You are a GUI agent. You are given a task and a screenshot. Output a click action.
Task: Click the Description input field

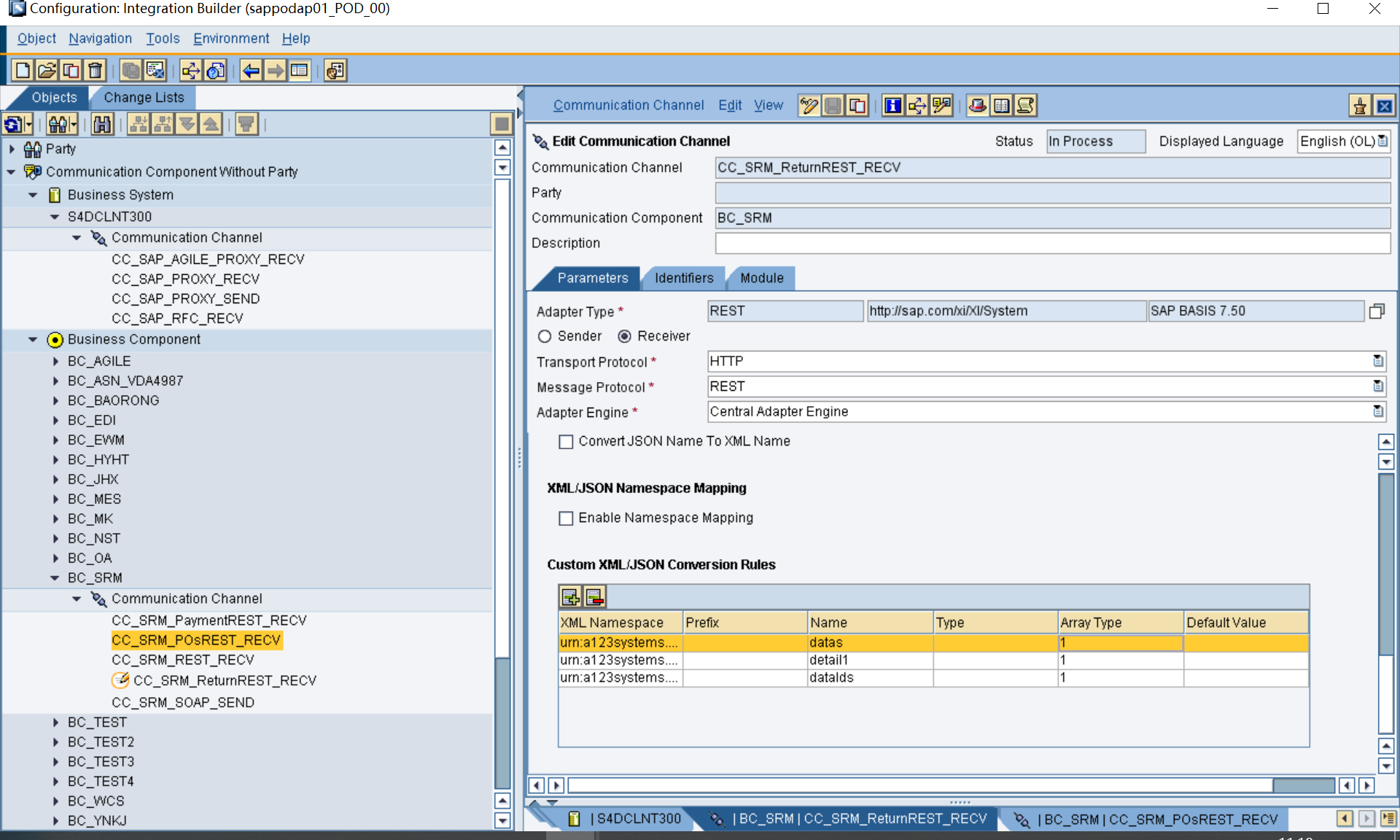1052,244
